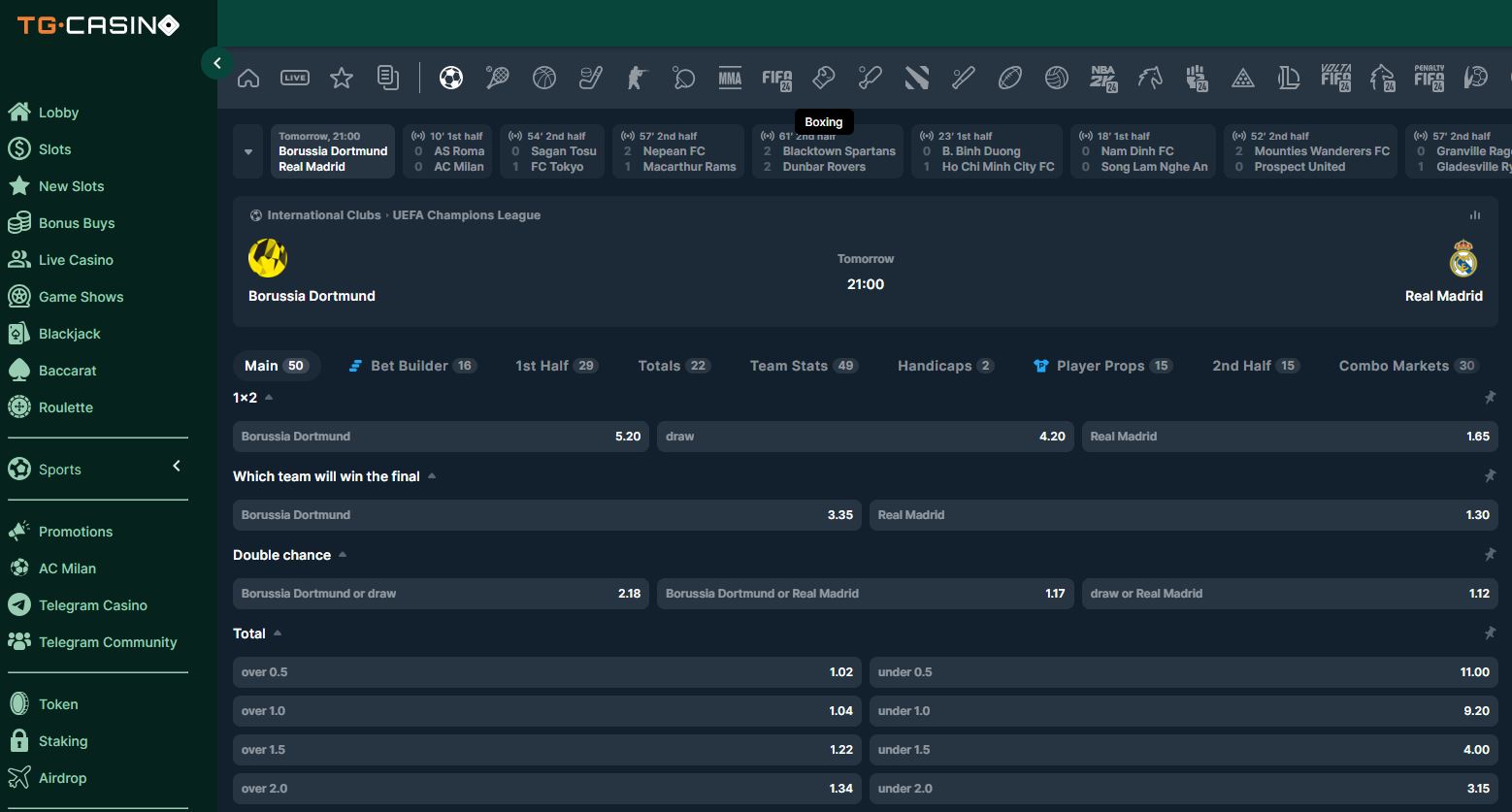Open the Telegram Community link
The image size is (1512, 812).
(x=108, y=642)
